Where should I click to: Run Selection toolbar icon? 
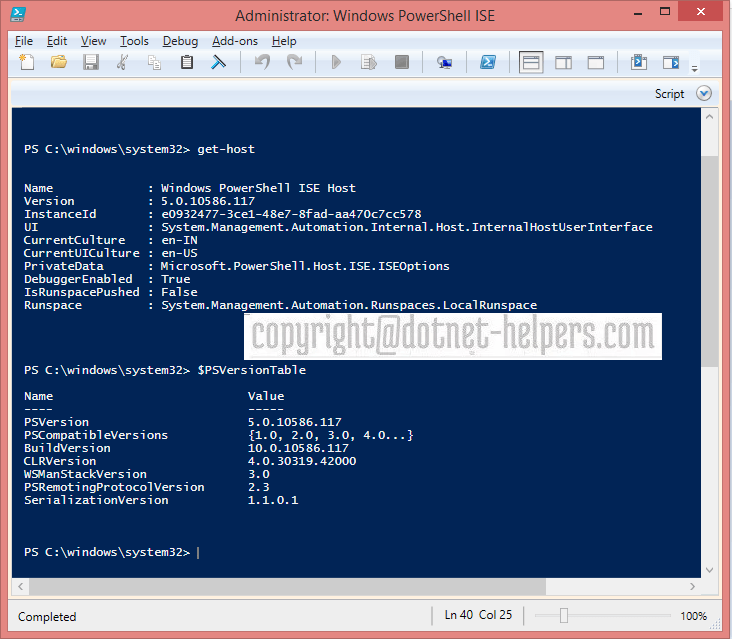[368, 62]
